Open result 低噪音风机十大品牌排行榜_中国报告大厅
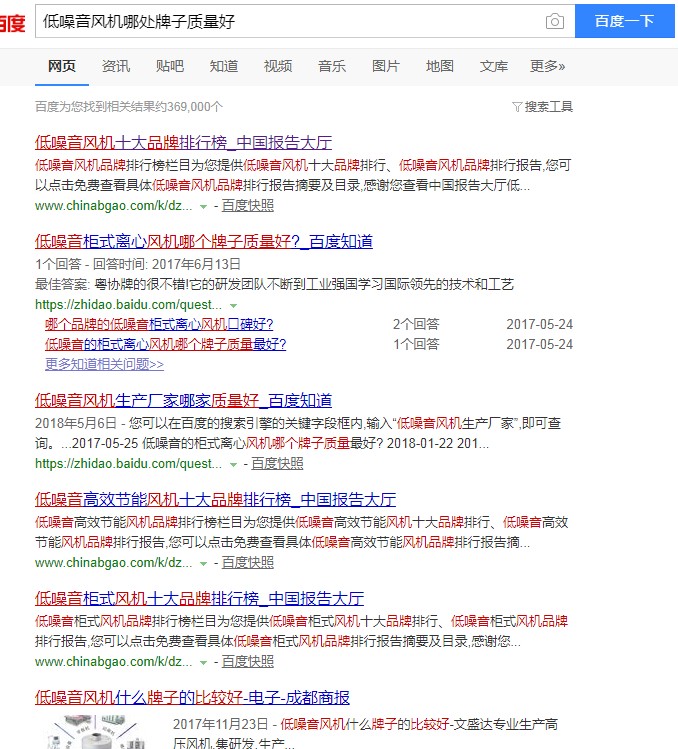Viewport: 678px width, 749px height. [x=183, y=142]
